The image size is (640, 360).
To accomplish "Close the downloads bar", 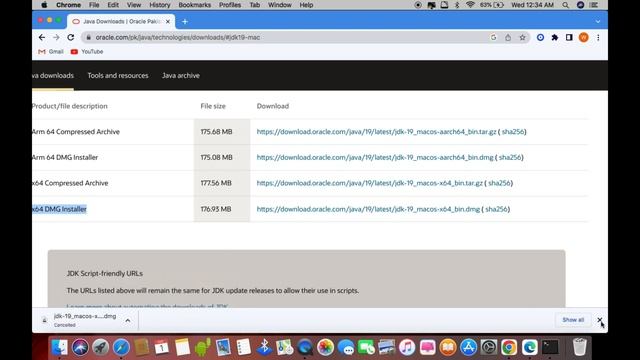I will 600,320.
